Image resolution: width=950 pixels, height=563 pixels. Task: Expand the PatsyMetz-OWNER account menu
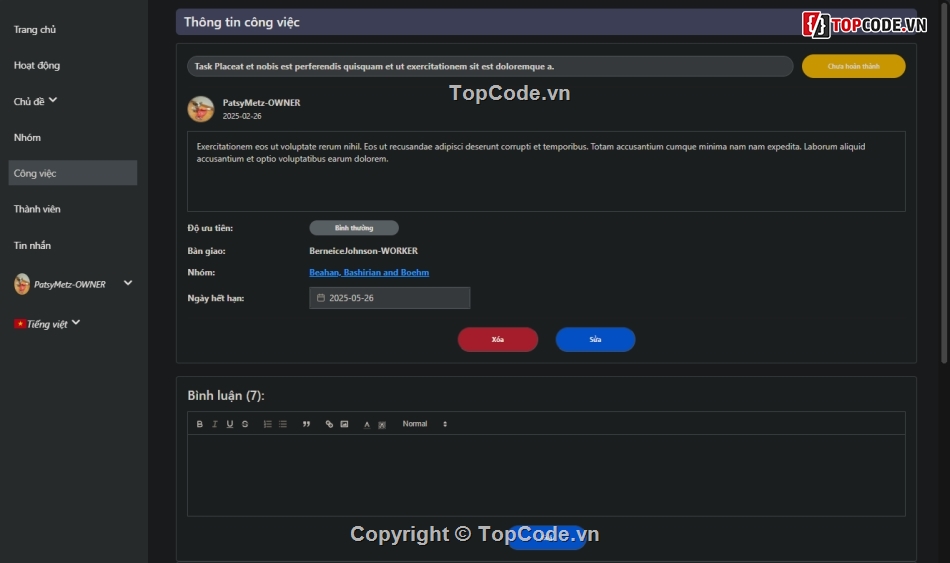[128, 283]
